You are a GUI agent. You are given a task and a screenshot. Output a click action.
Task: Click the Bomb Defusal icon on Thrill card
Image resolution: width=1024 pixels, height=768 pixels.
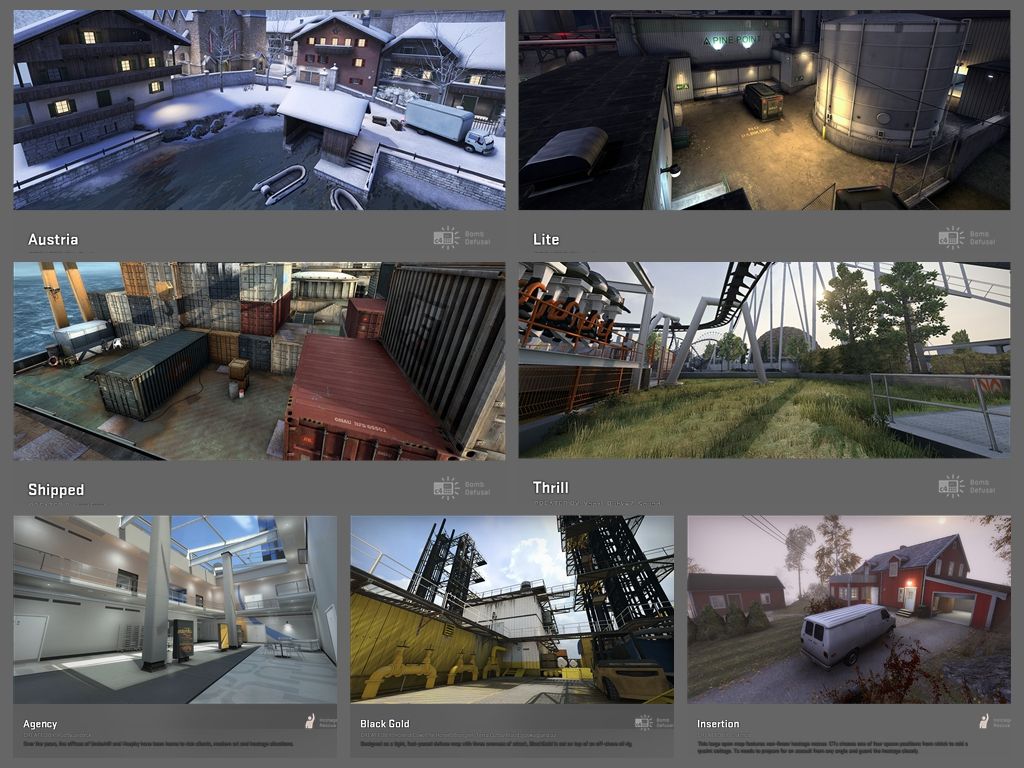point(952,486)
